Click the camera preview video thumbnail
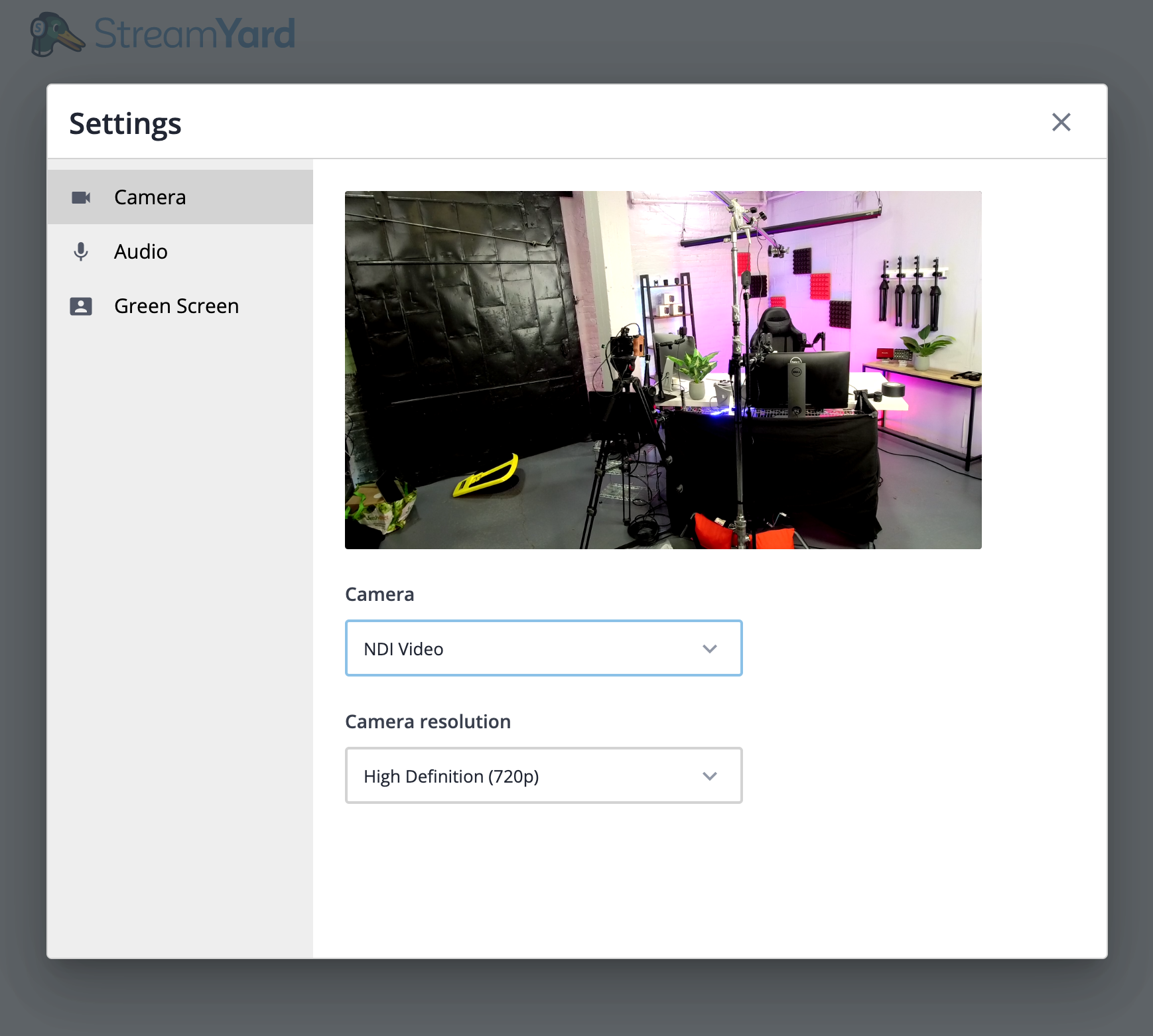1153x1036 pixels. 663,370
